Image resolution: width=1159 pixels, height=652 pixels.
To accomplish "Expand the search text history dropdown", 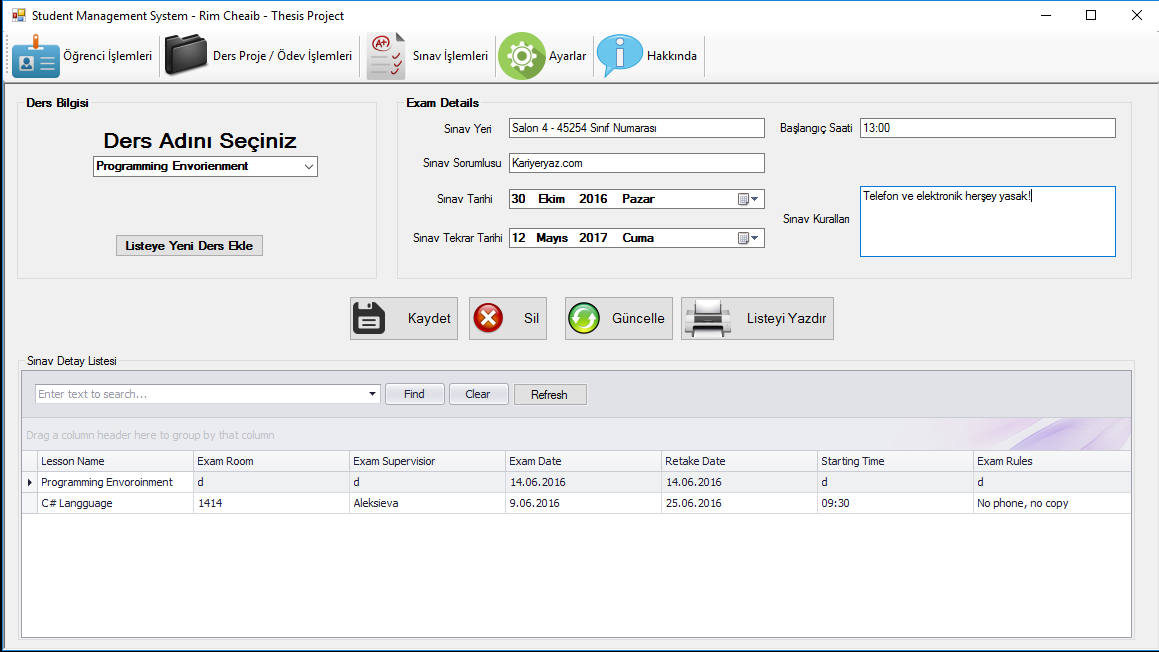I will (x=372, y=394).
